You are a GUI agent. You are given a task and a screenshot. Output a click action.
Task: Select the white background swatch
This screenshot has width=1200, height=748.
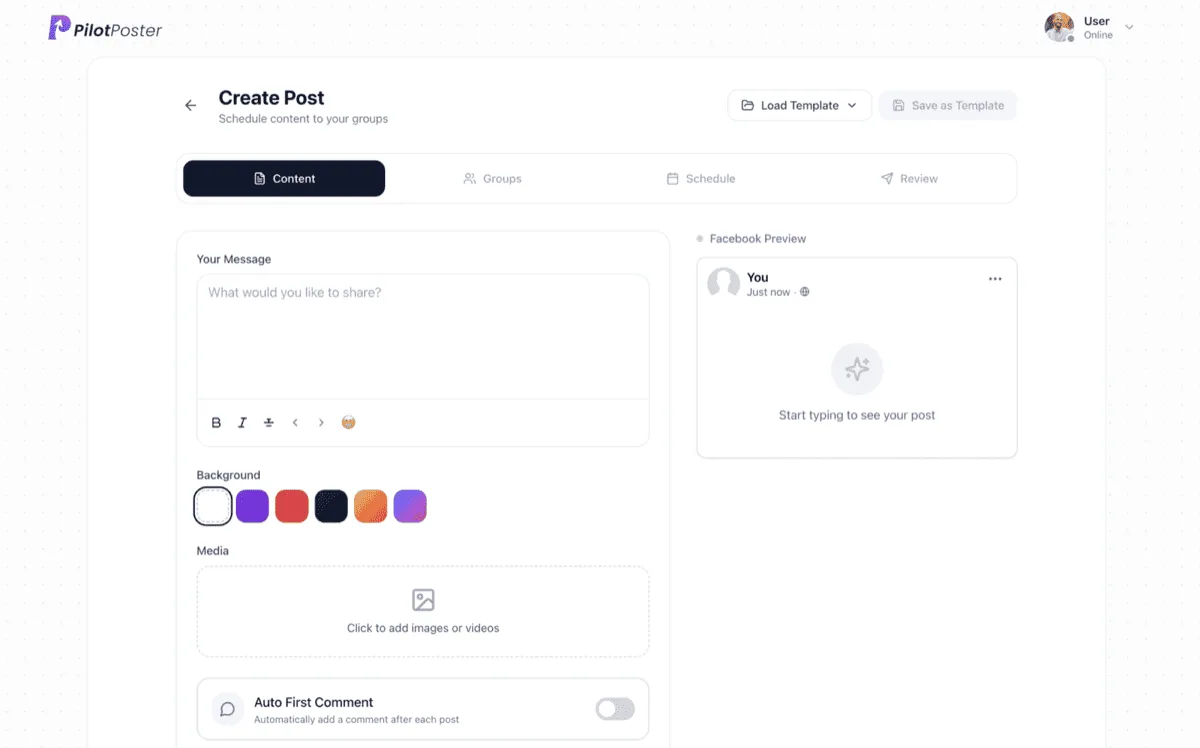click(x=213, y=506)
